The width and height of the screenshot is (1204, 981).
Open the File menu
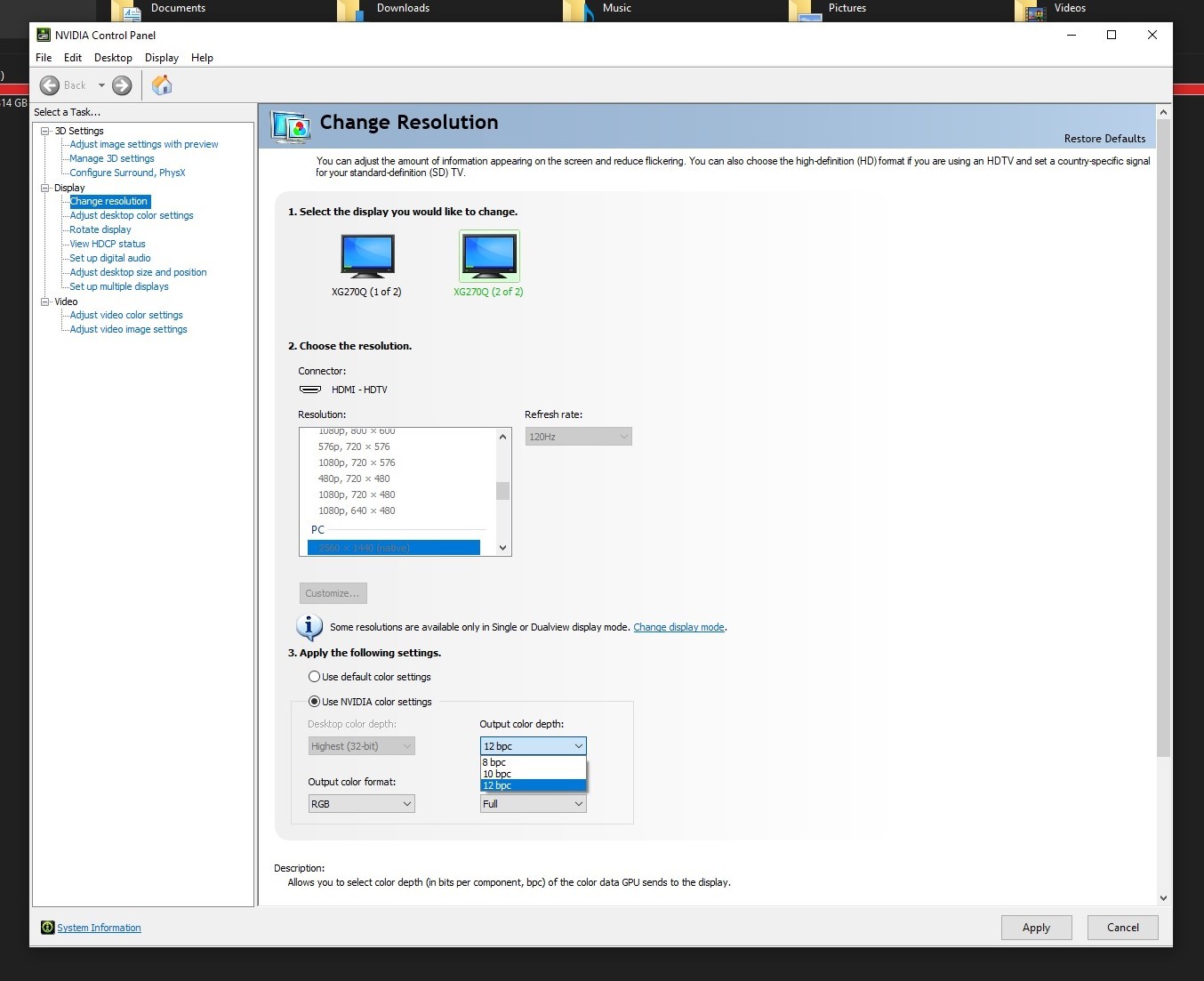(x=44, y=58)
